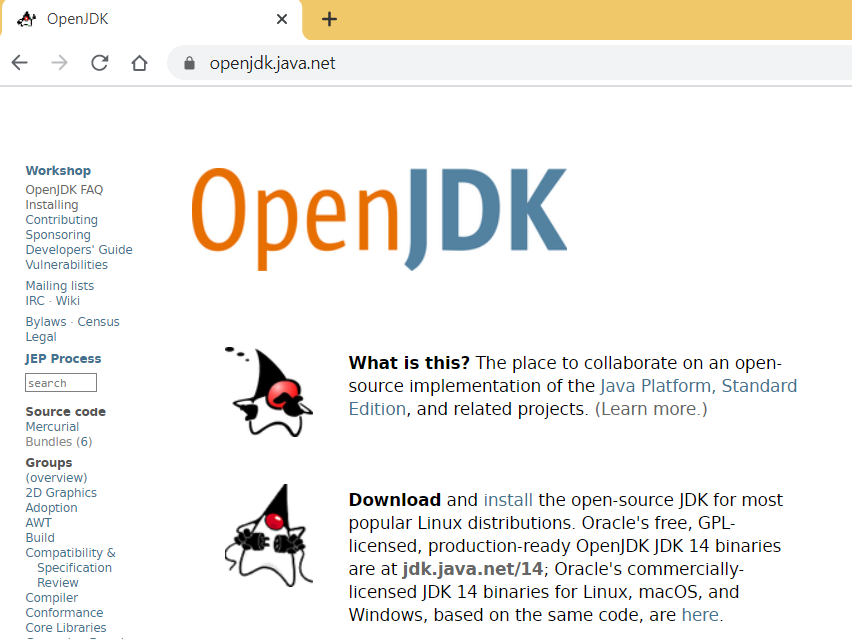
Task: Click the OpenJDK tab favicon
Action: pos(26,20)
